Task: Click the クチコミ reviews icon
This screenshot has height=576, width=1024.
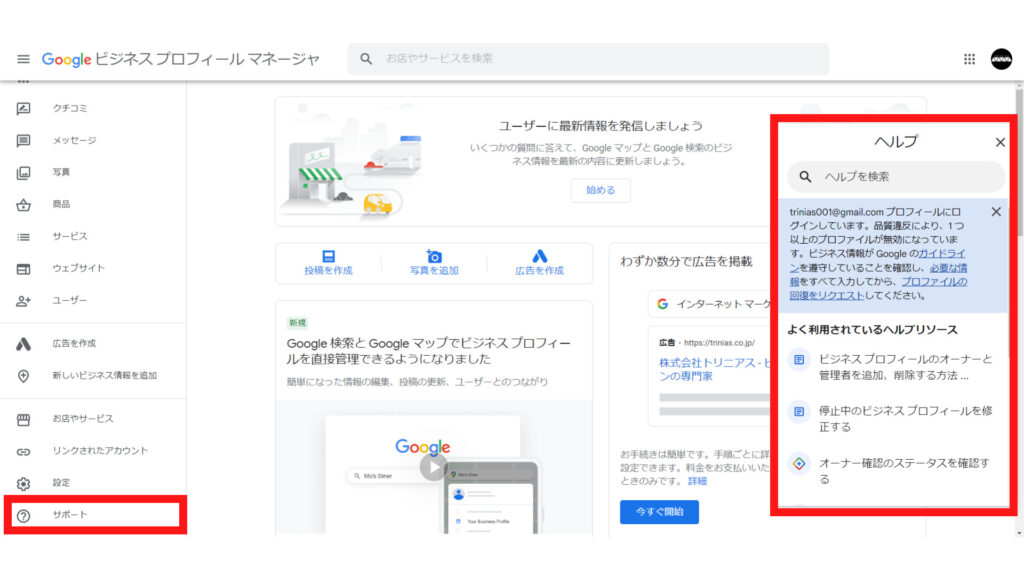Action: (24, 108)
